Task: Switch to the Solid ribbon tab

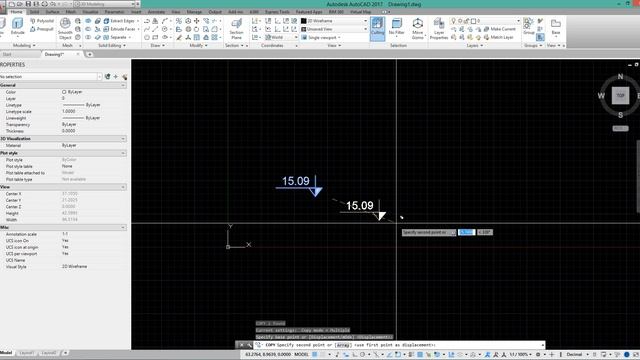Action: pos(34,12)
